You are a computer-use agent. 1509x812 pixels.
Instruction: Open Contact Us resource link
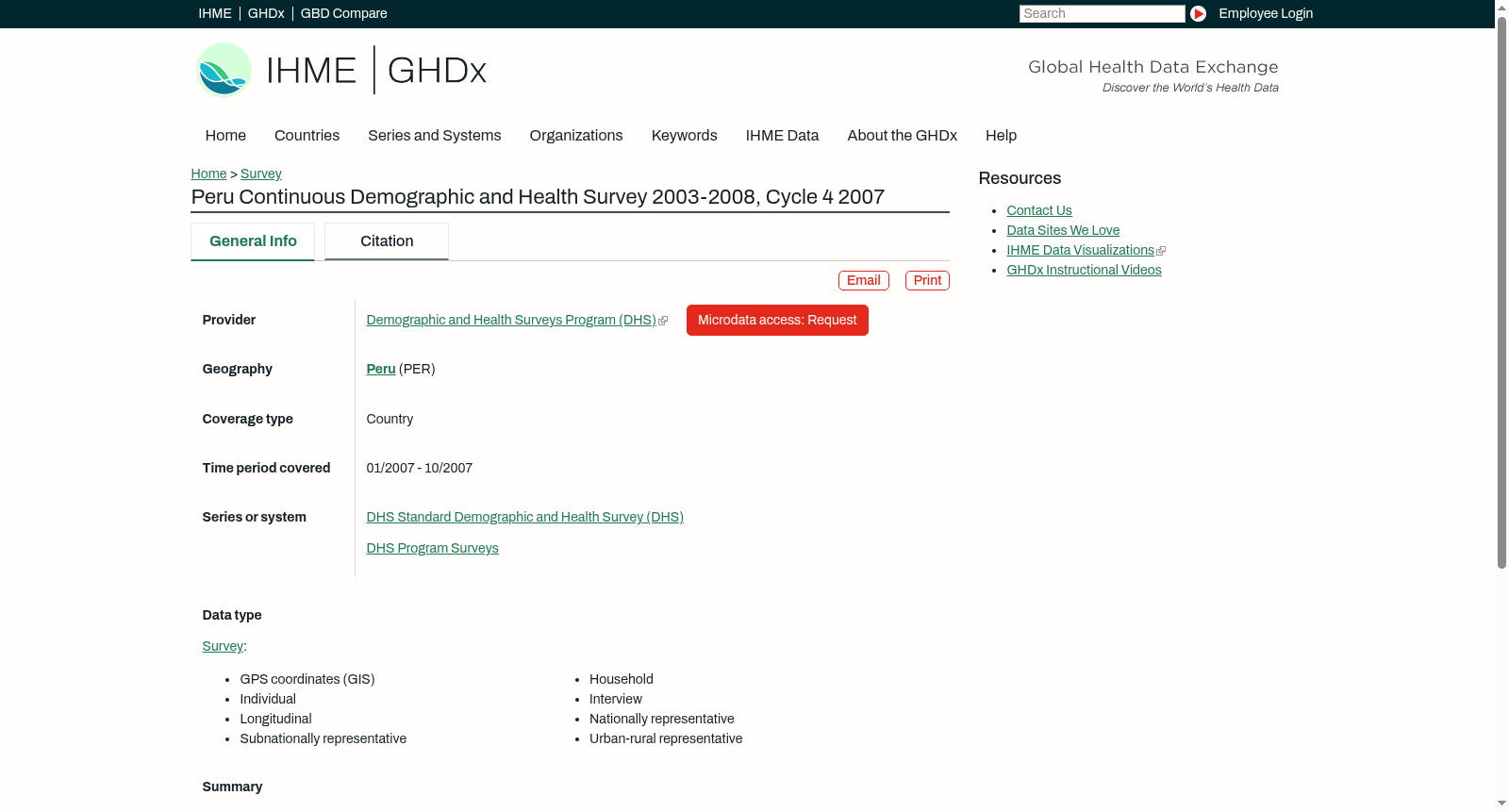(1039, 210)
